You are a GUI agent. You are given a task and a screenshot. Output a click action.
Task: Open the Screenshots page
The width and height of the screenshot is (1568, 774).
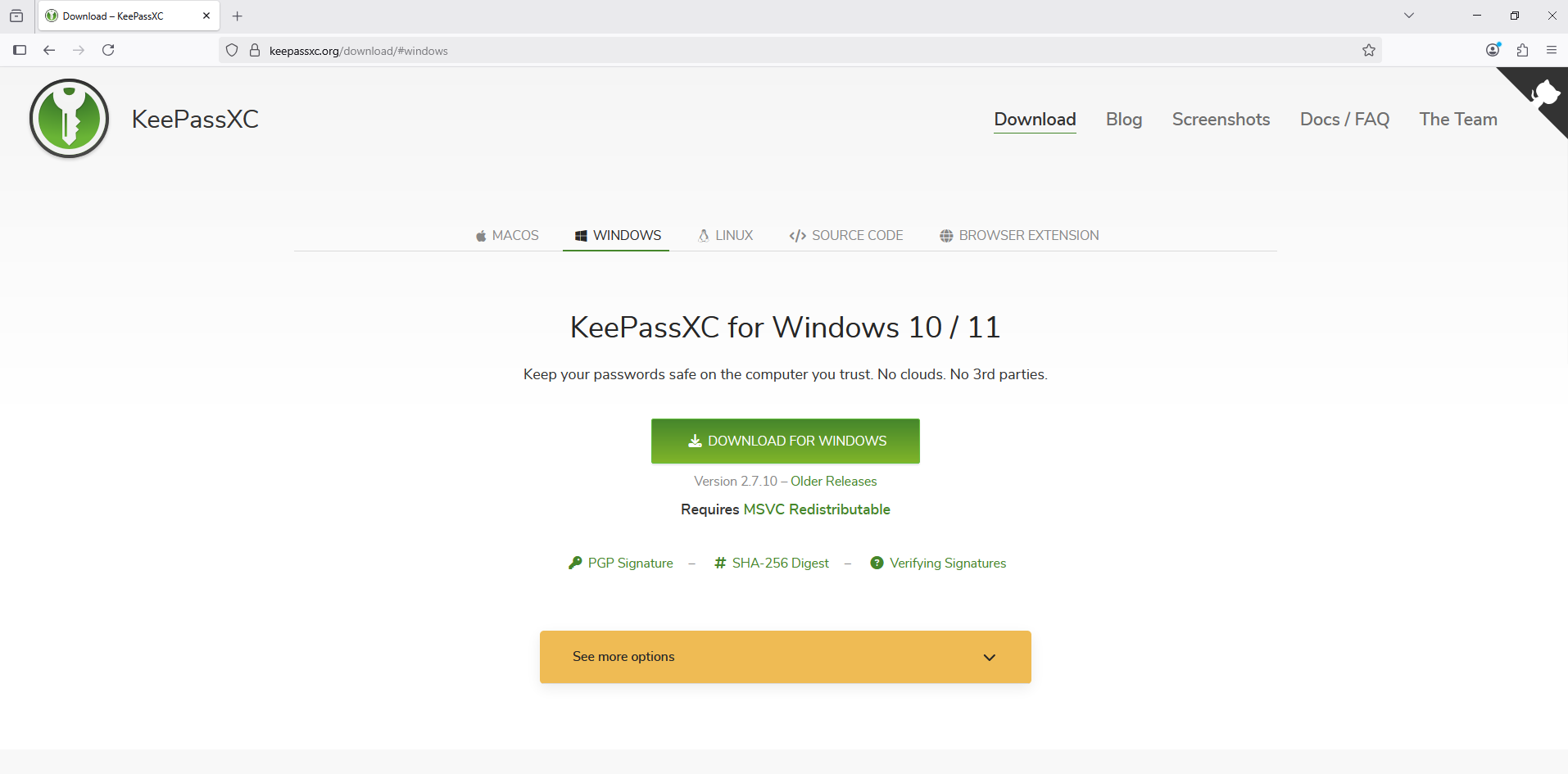coord(1221,120)
